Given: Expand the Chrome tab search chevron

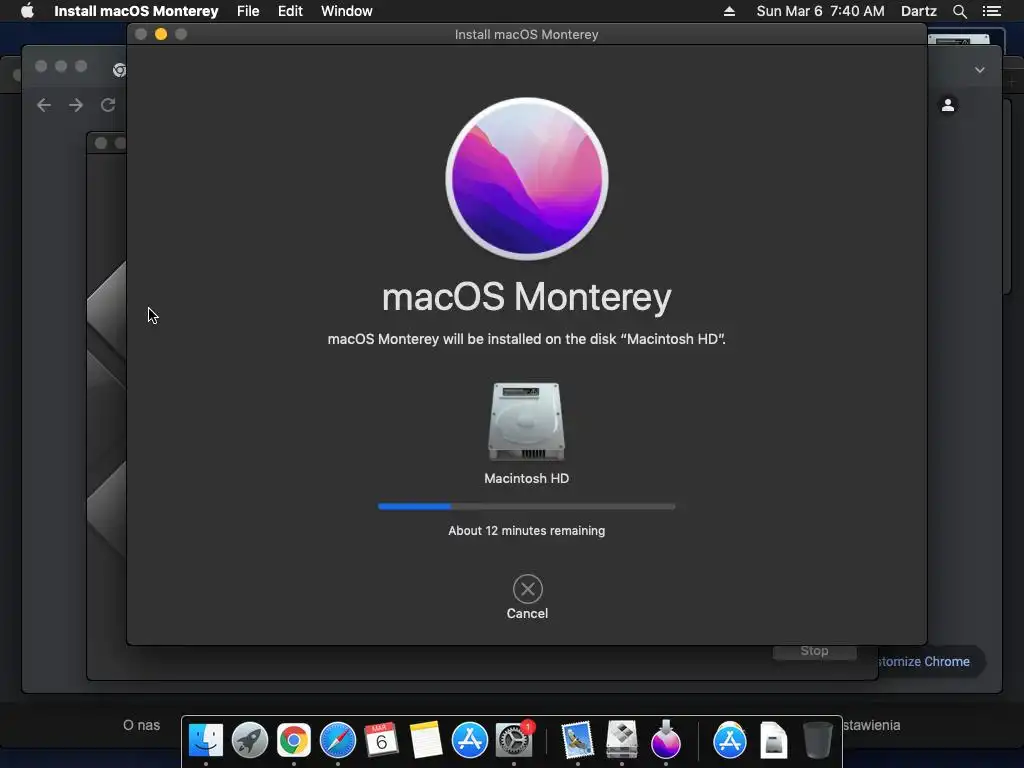Looking at the screenshot, I should [x=980, y=70].
